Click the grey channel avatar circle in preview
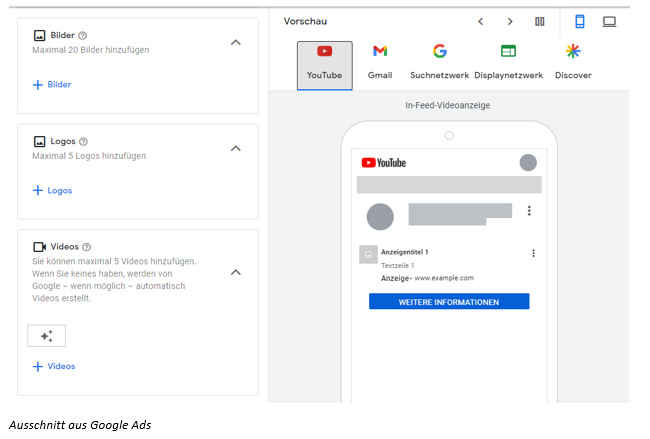Viewport: 650px width, 439px height. pos(380,217)
